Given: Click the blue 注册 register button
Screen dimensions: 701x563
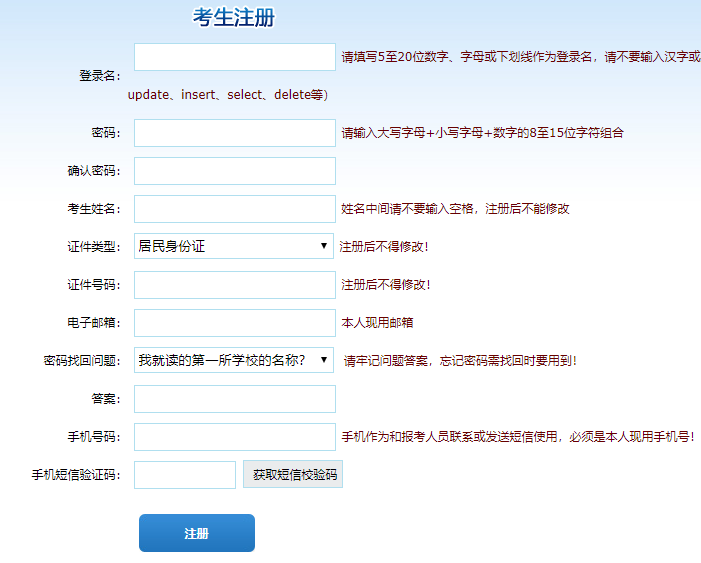Looking at the screenshot, I should [x=197, y=533].
